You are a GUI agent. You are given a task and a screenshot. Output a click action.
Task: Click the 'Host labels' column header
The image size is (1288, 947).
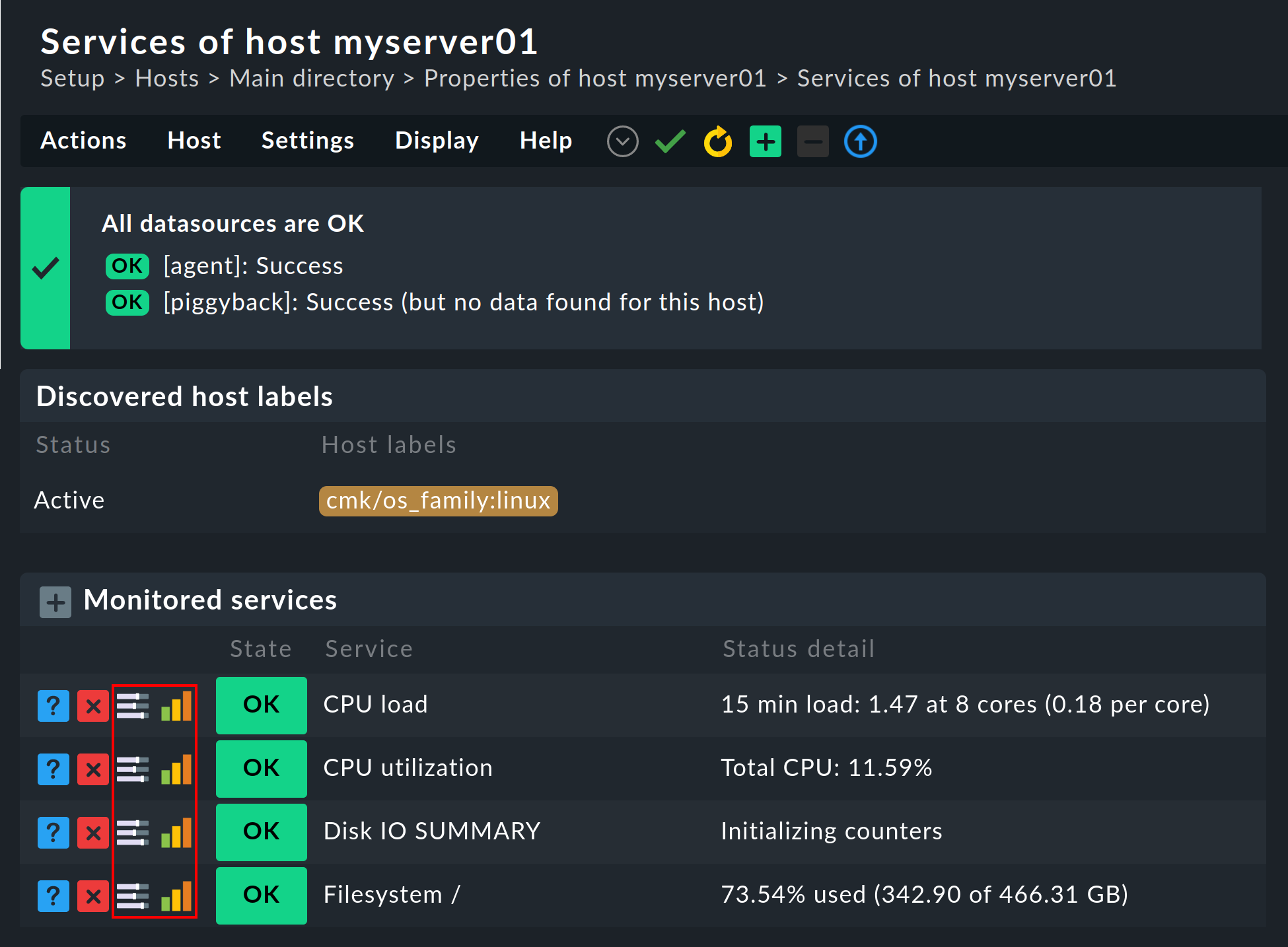coord(389,445)
